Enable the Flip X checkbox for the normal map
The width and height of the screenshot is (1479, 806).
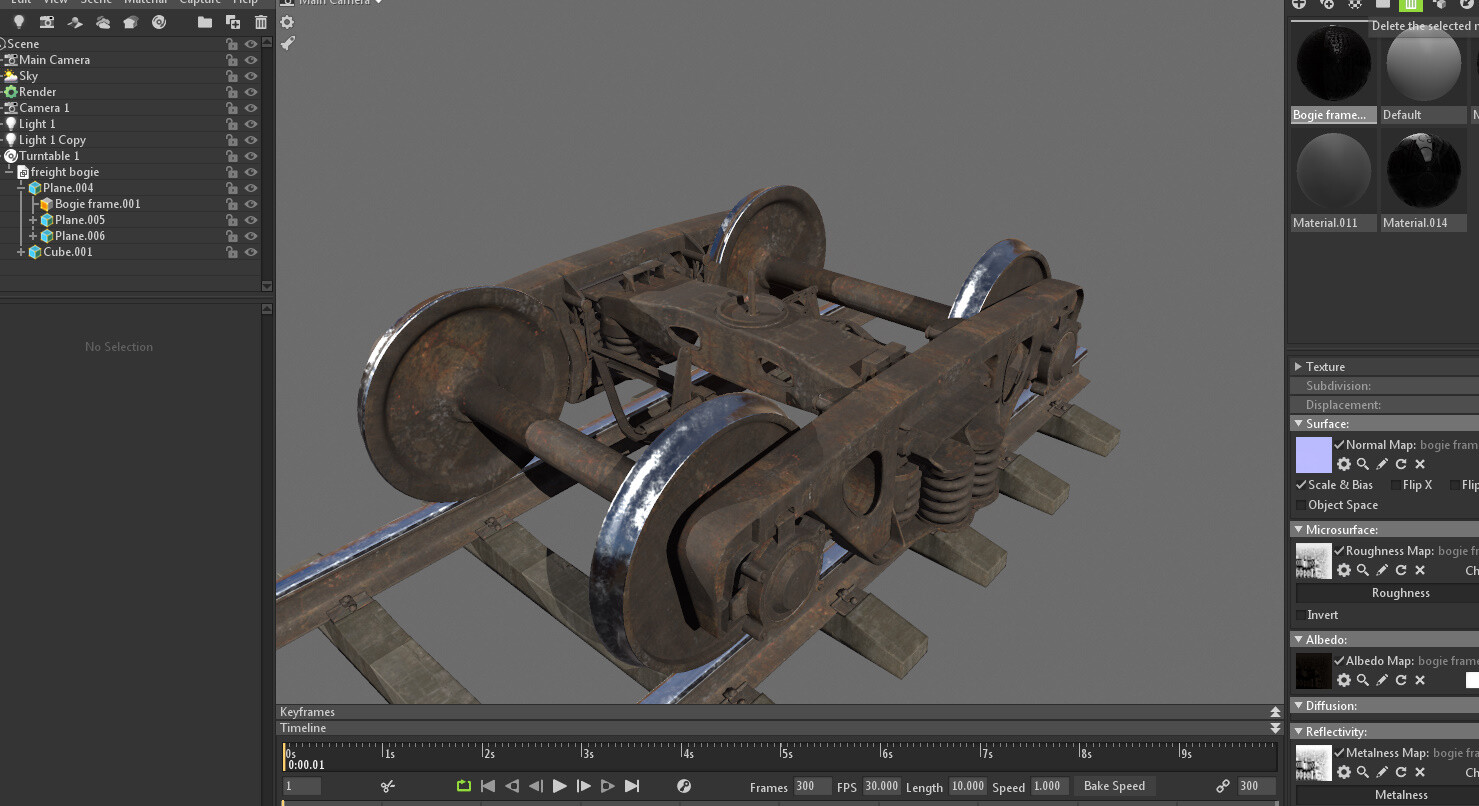(x=1398, y=485)
